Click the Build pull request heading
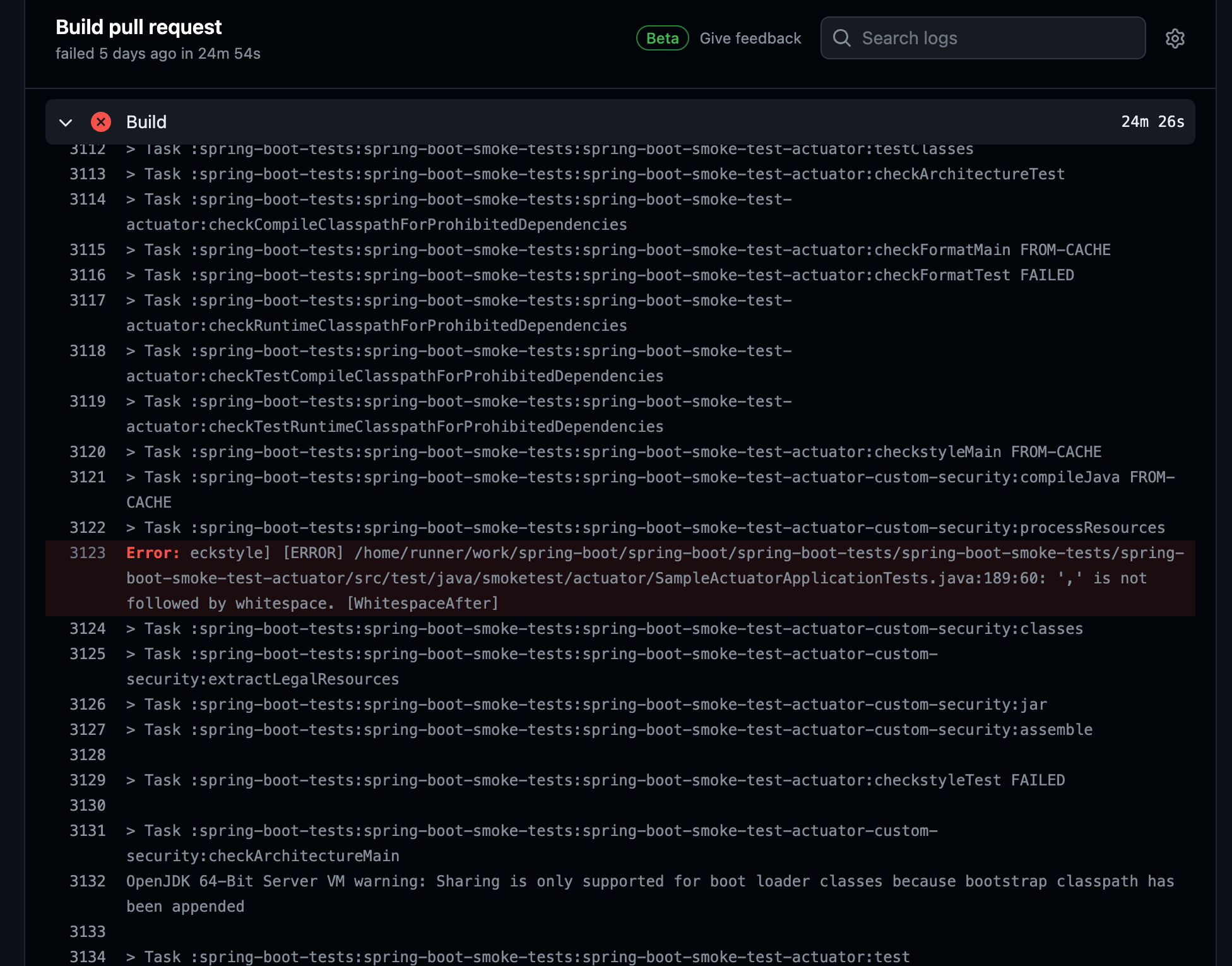 pos(139,27)
